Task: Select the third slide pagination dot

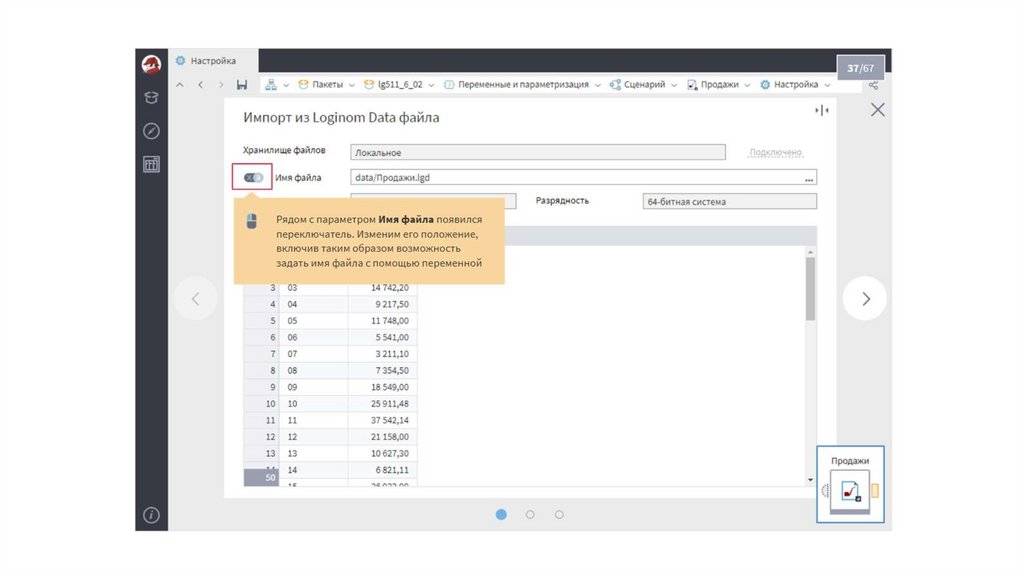Action: click(x=559, y=514)
